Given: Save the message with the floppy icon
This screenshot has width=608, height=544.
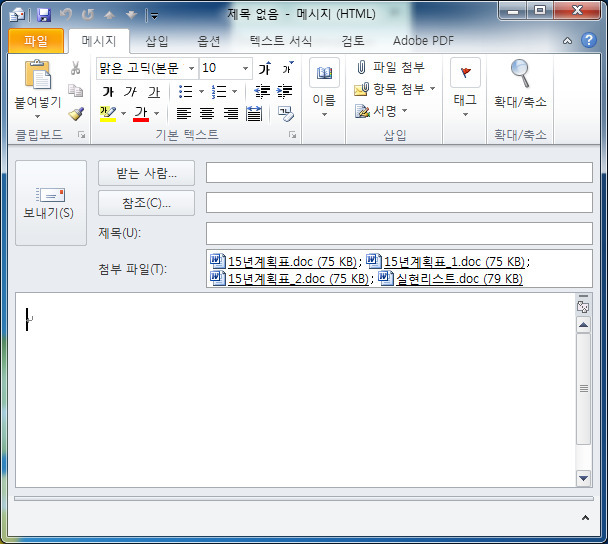Looking at the screenshot, I should 44,15.
